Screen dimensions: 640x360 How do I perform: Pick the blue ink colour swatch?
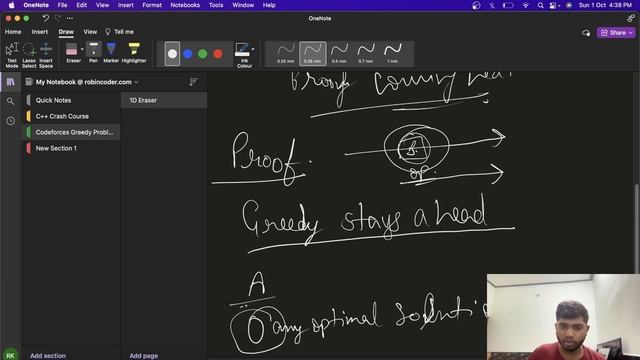pos(188,53)
